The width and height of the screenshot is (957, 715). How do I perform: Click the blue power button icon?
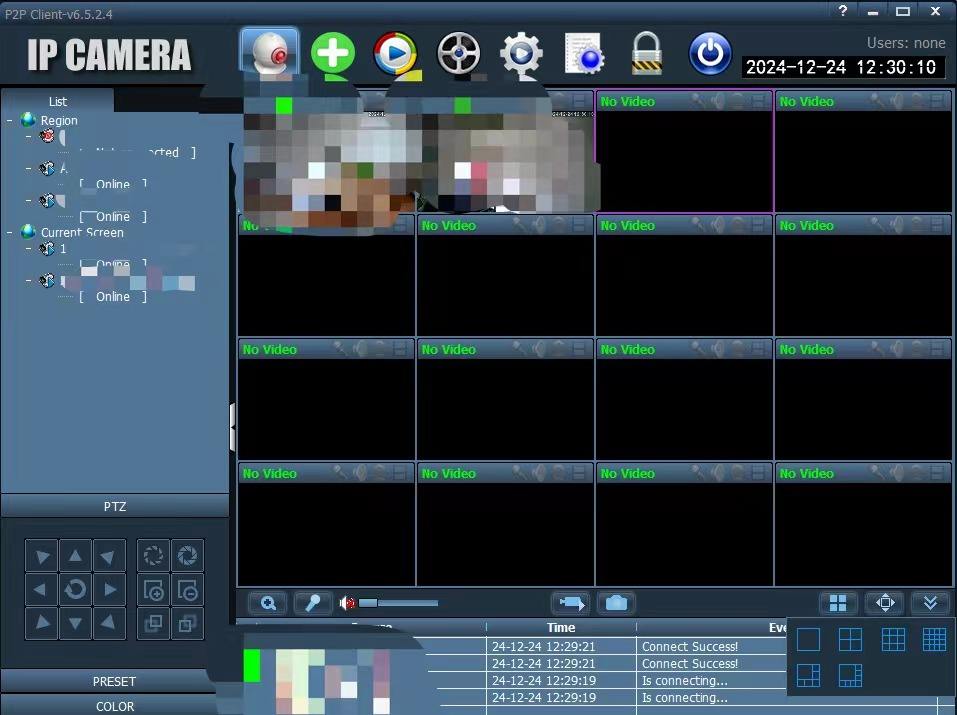[710, 54]
